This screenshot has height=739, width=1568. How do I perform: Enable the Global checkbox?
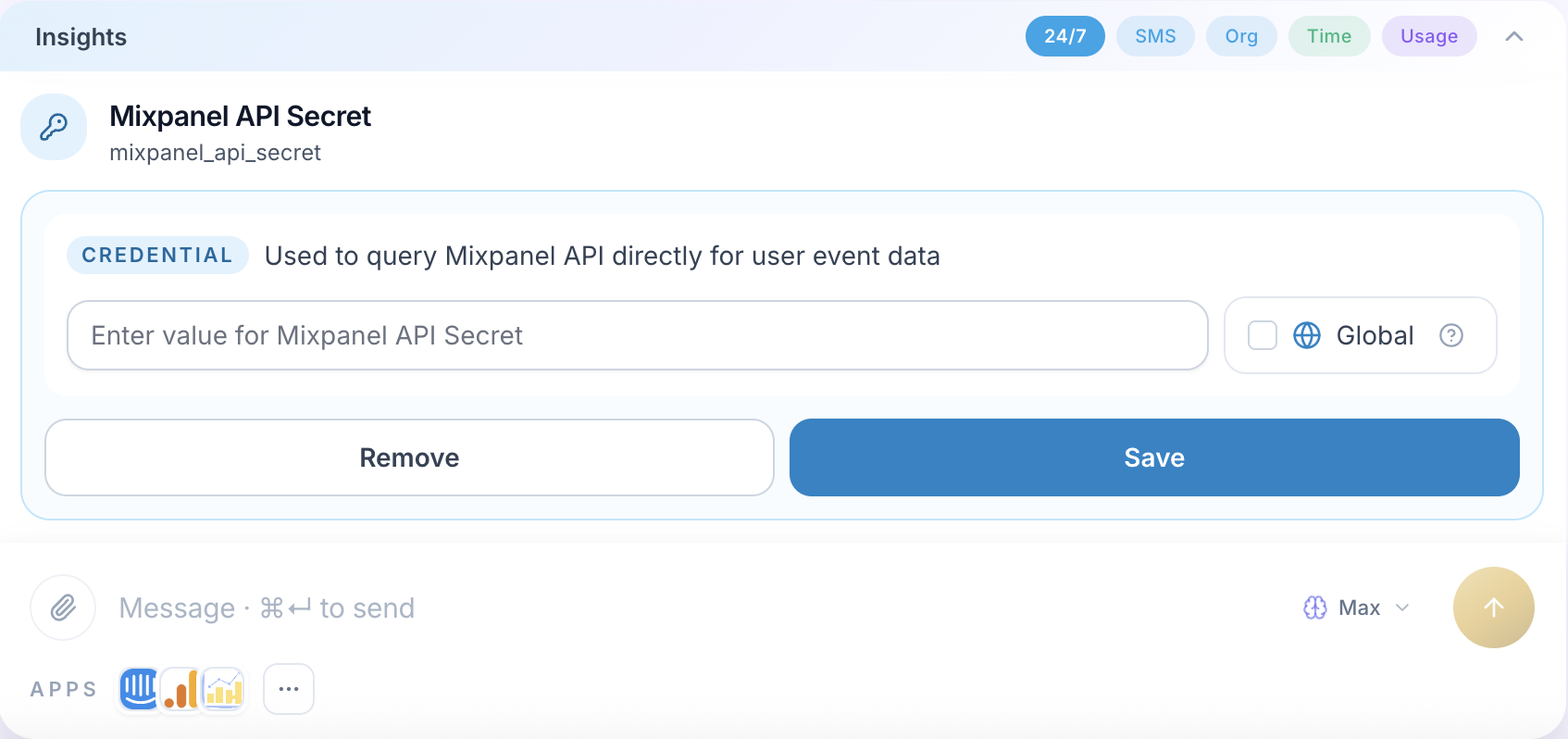(x=1262, y=335)
